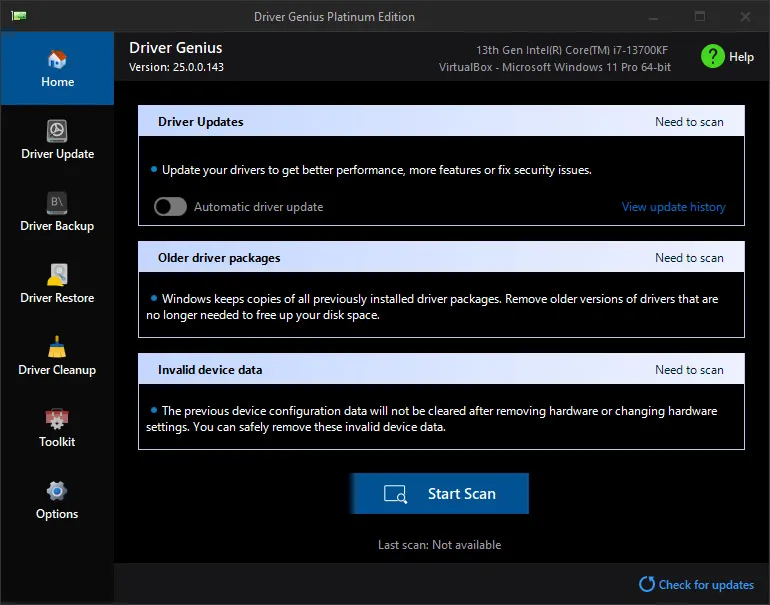The height and width of the screenshot is (605, 770).
Task: Click the app icon in the title bar
Action: coord(19,16)
